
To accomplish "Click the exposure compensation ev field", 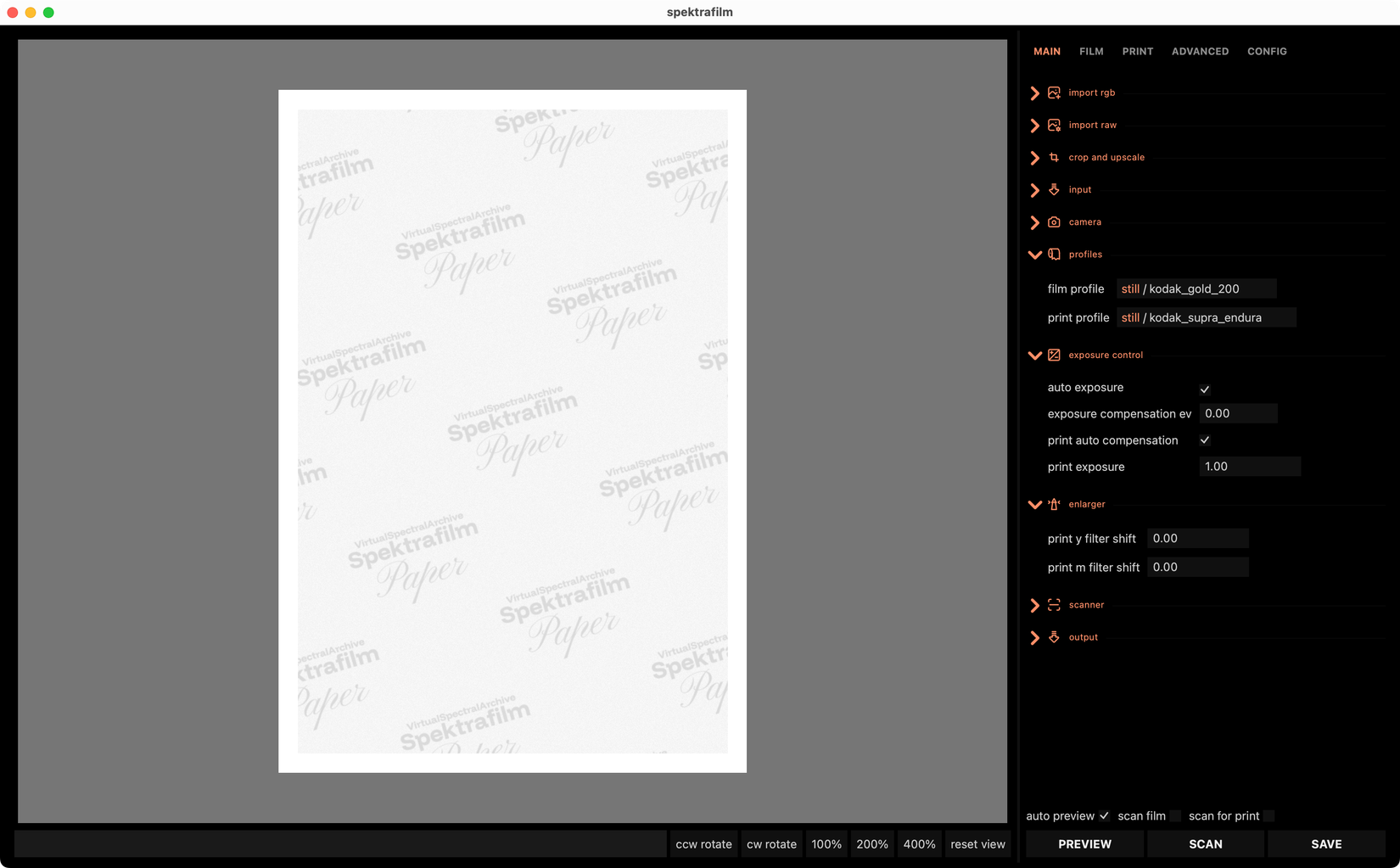I will 1238,413.
